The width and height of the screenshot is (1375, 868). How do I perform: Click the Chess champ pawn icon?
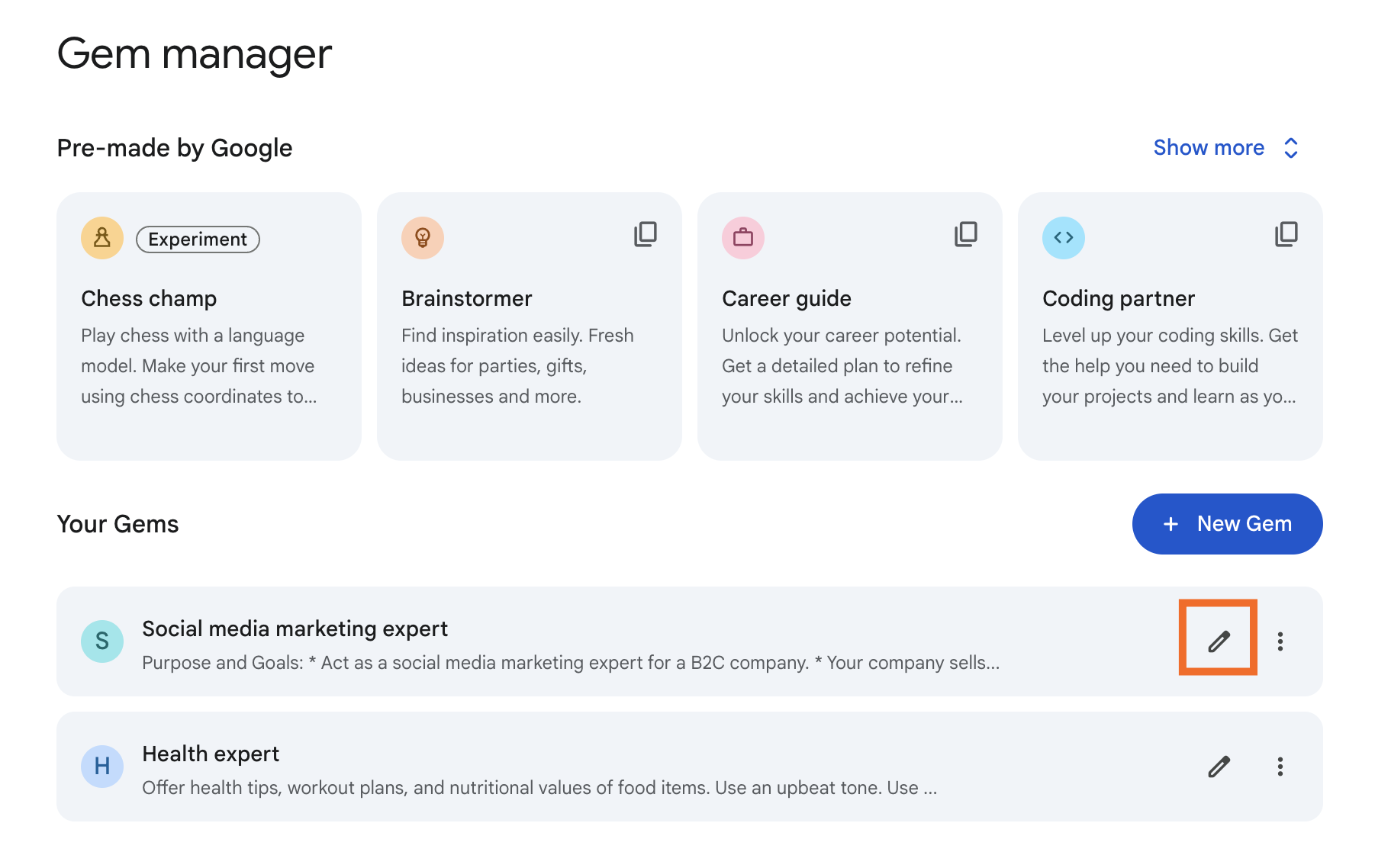tap(102, 238)
